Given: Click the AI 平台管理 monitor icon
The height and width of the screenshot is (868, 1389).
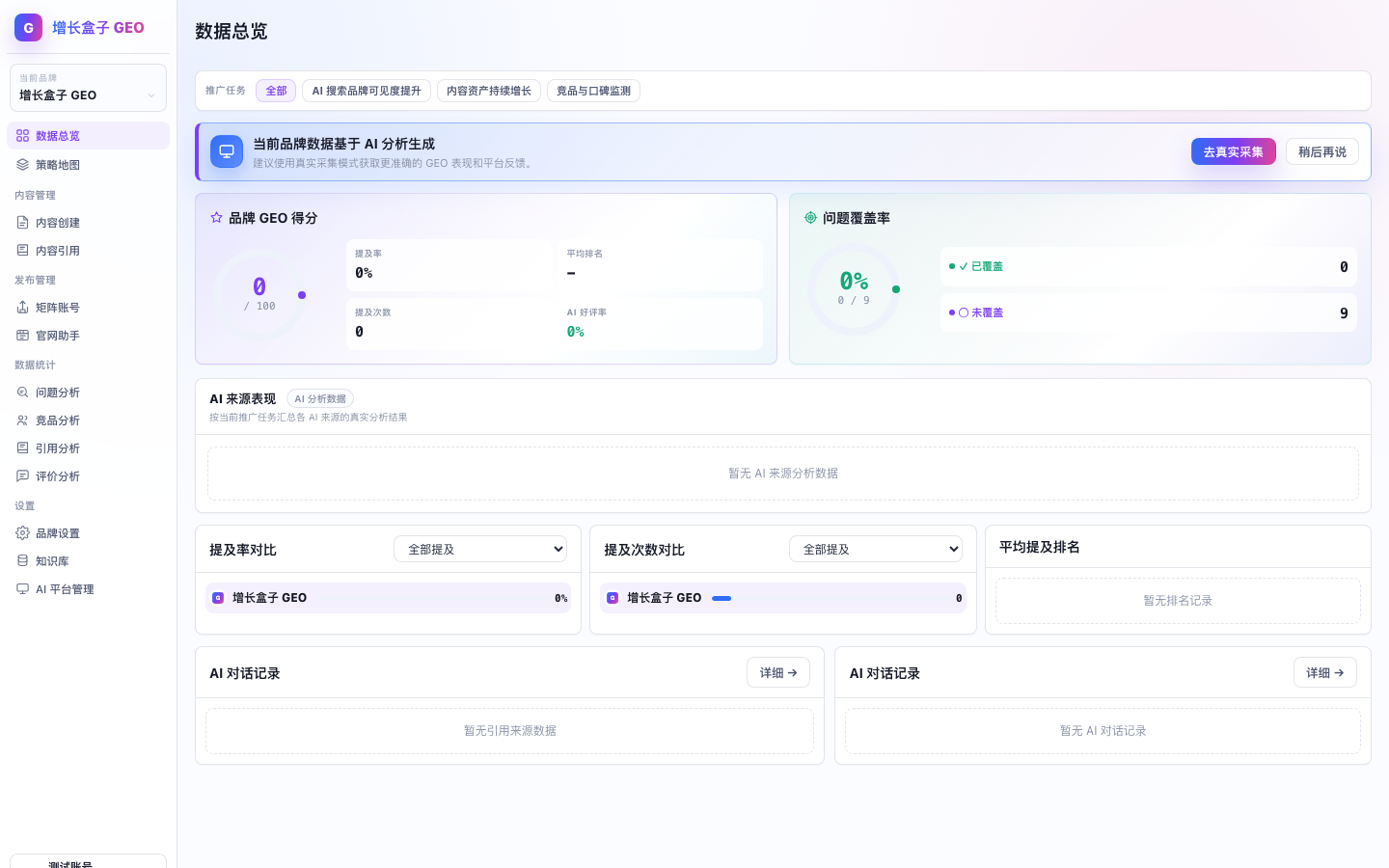Looking at the screenshot, I should tap(22, 589).
